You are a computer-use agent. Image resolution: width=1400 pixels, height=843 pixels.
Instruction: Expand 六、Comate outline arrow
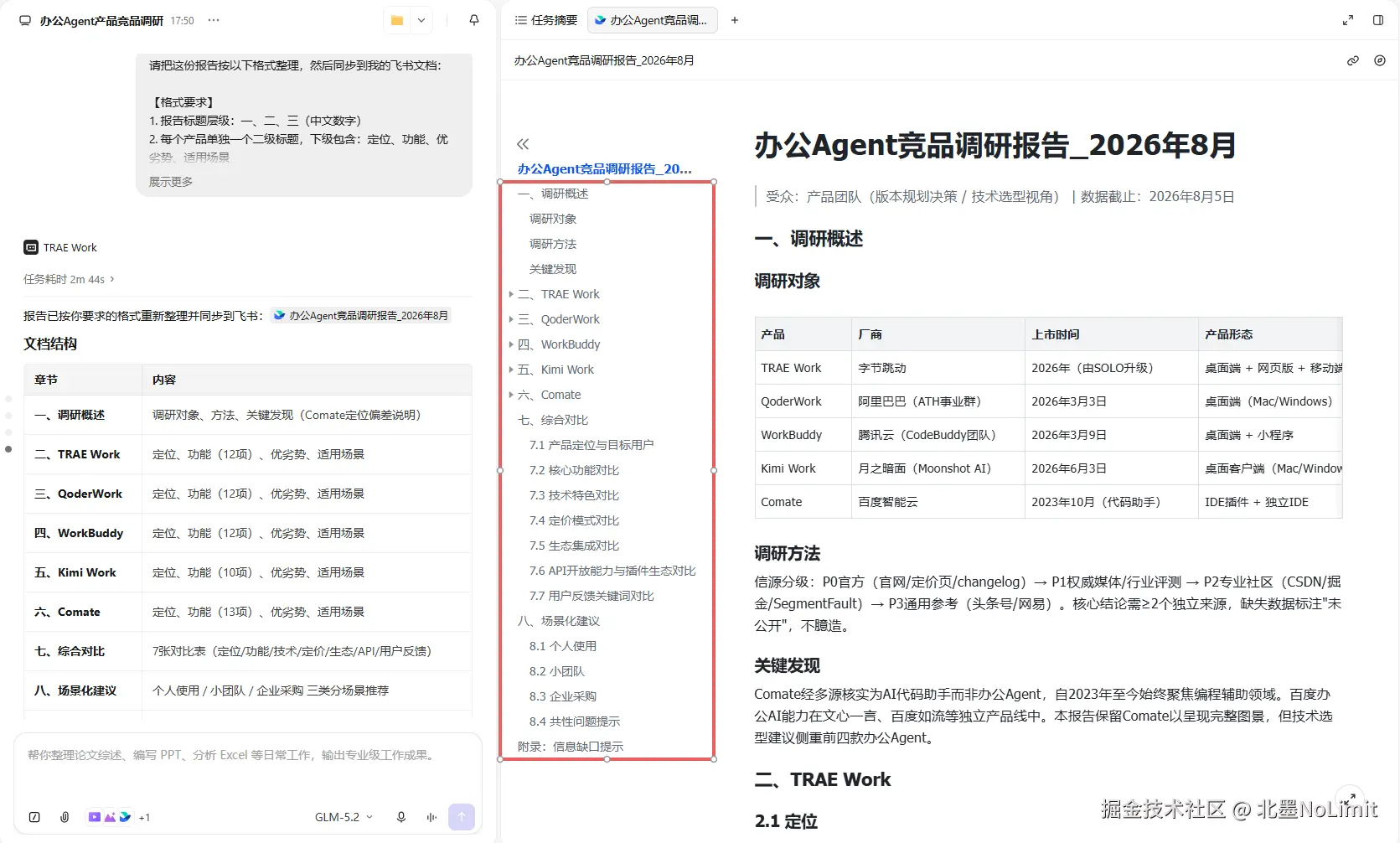pos(511,395)
